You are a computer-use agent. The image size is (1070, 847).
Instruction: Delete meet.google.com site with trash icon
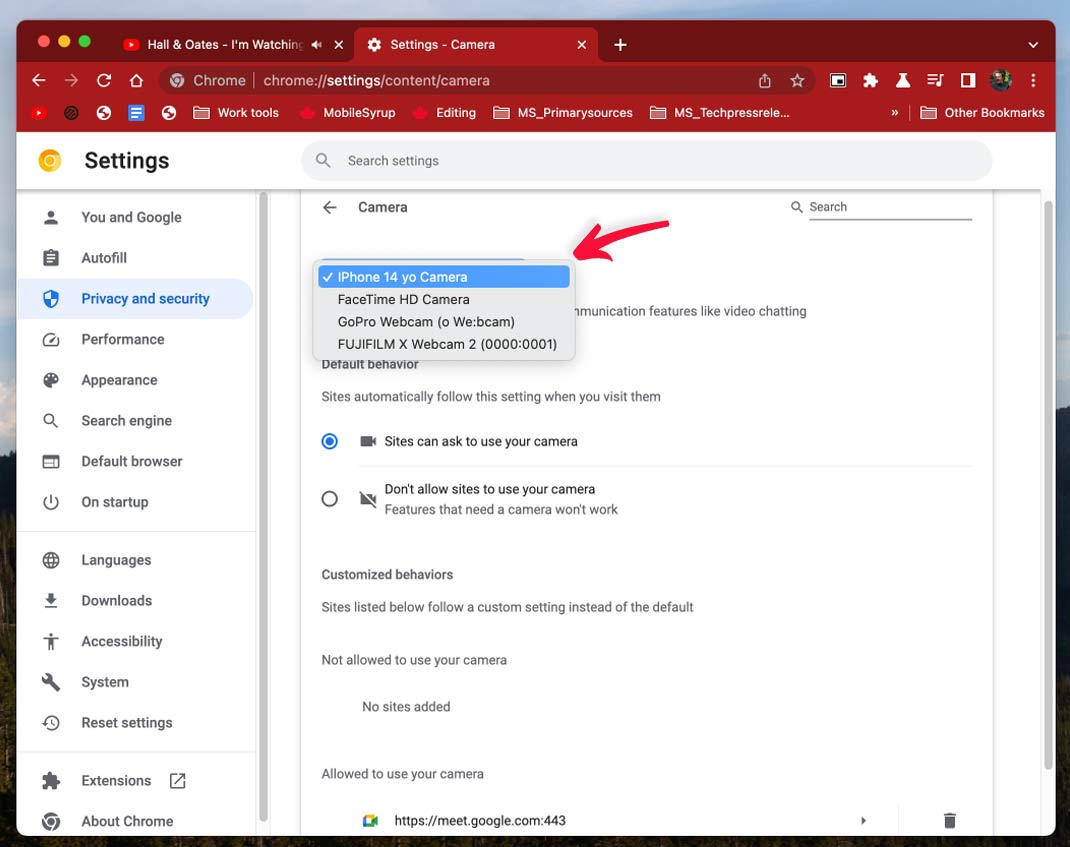(949, 820)
